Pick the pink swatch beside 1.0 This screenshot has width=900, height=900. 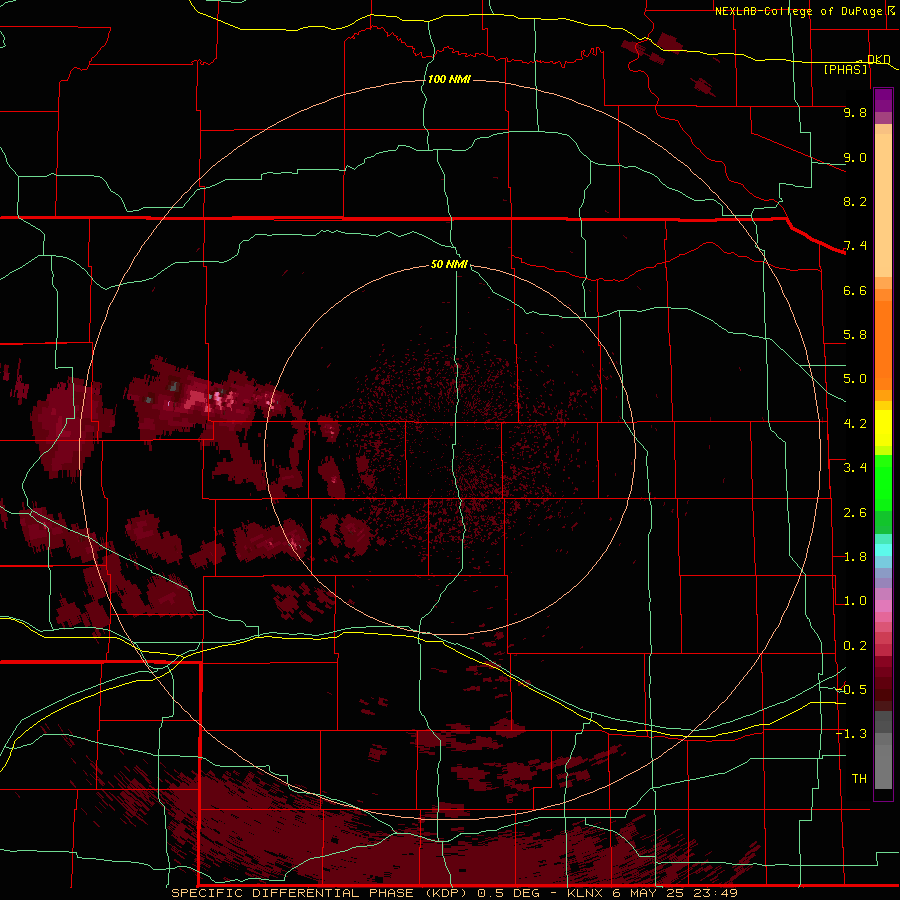883,606
